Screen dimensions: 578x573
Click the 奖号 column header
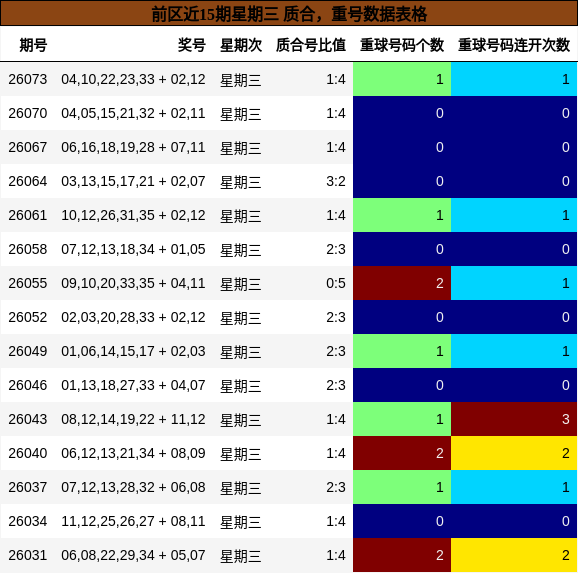(x=192, y=45)
